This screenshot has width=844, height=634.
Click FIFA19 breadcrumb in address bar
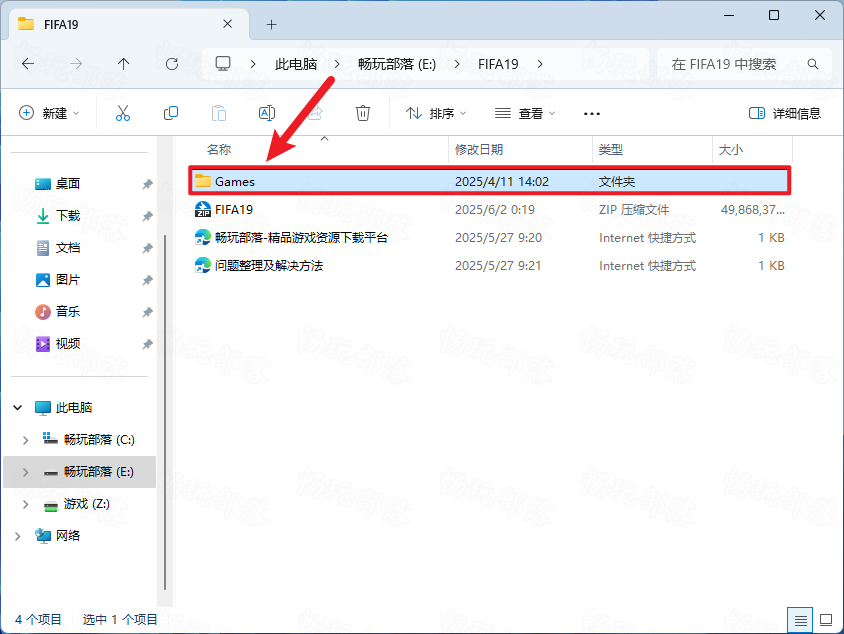(x=498, y=64)
